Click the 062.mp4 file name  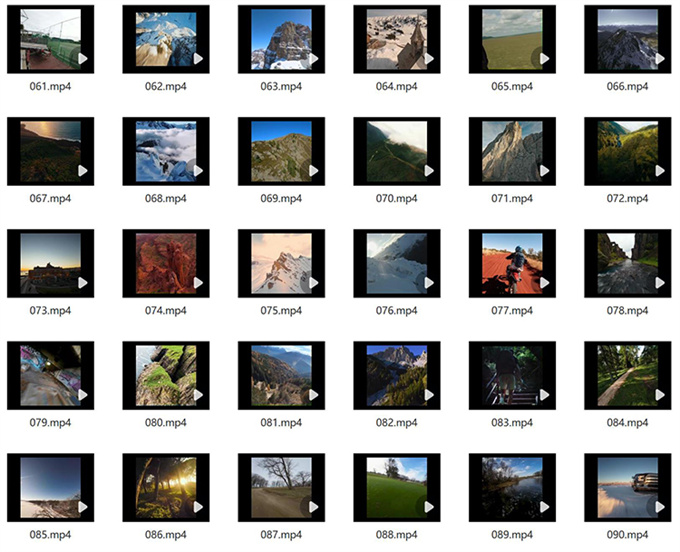[166, 86]
